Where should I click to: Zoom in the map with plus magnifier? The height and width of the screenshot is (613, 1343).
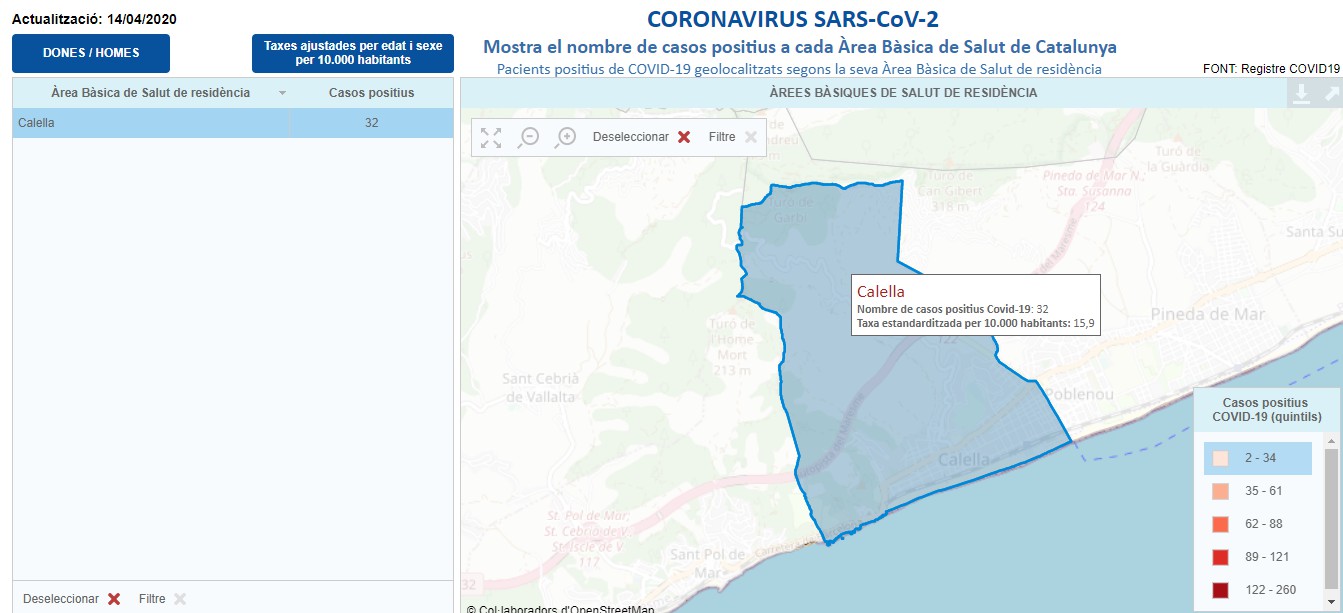click(566, 137)
